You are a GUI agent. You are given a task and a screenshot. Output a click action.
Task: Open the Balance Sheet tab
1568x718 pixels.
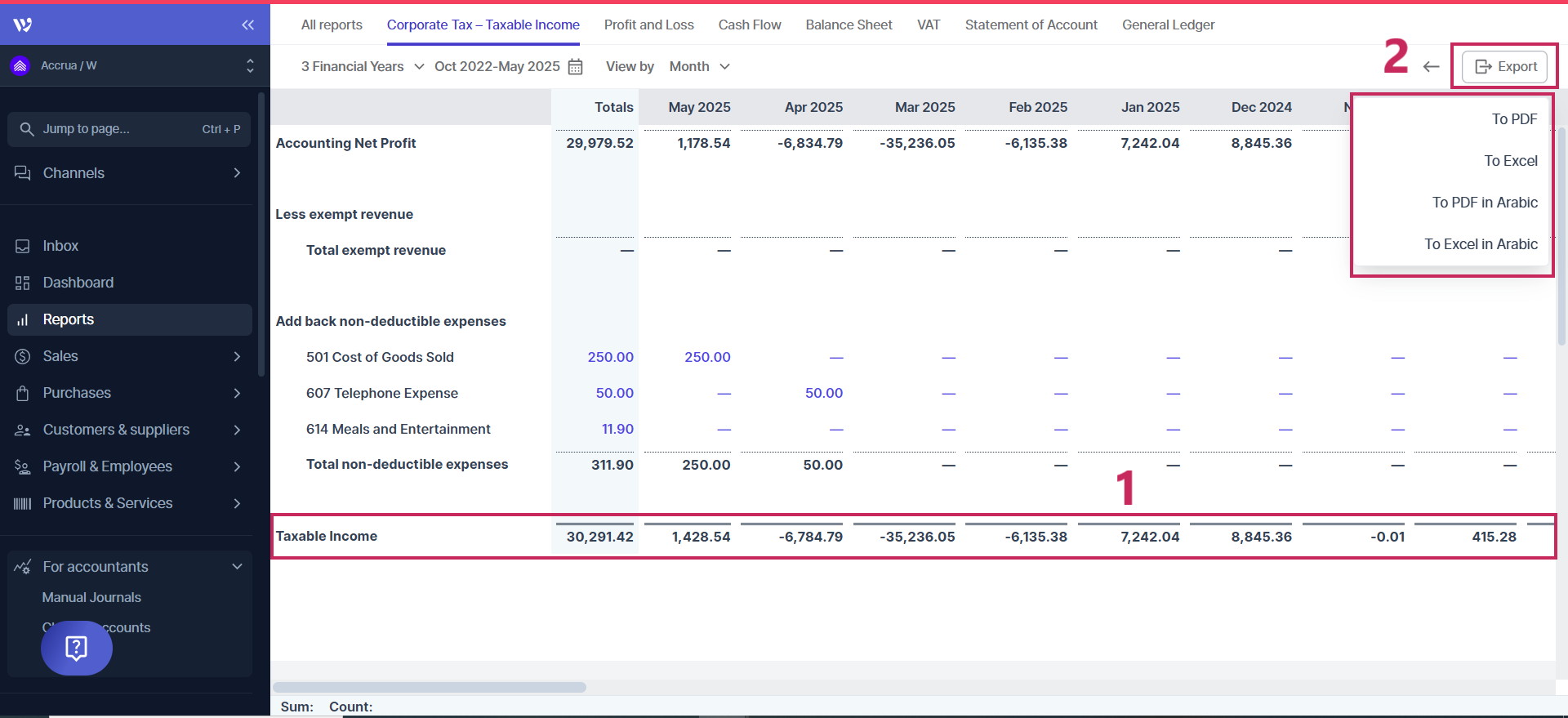coord(849,25)
